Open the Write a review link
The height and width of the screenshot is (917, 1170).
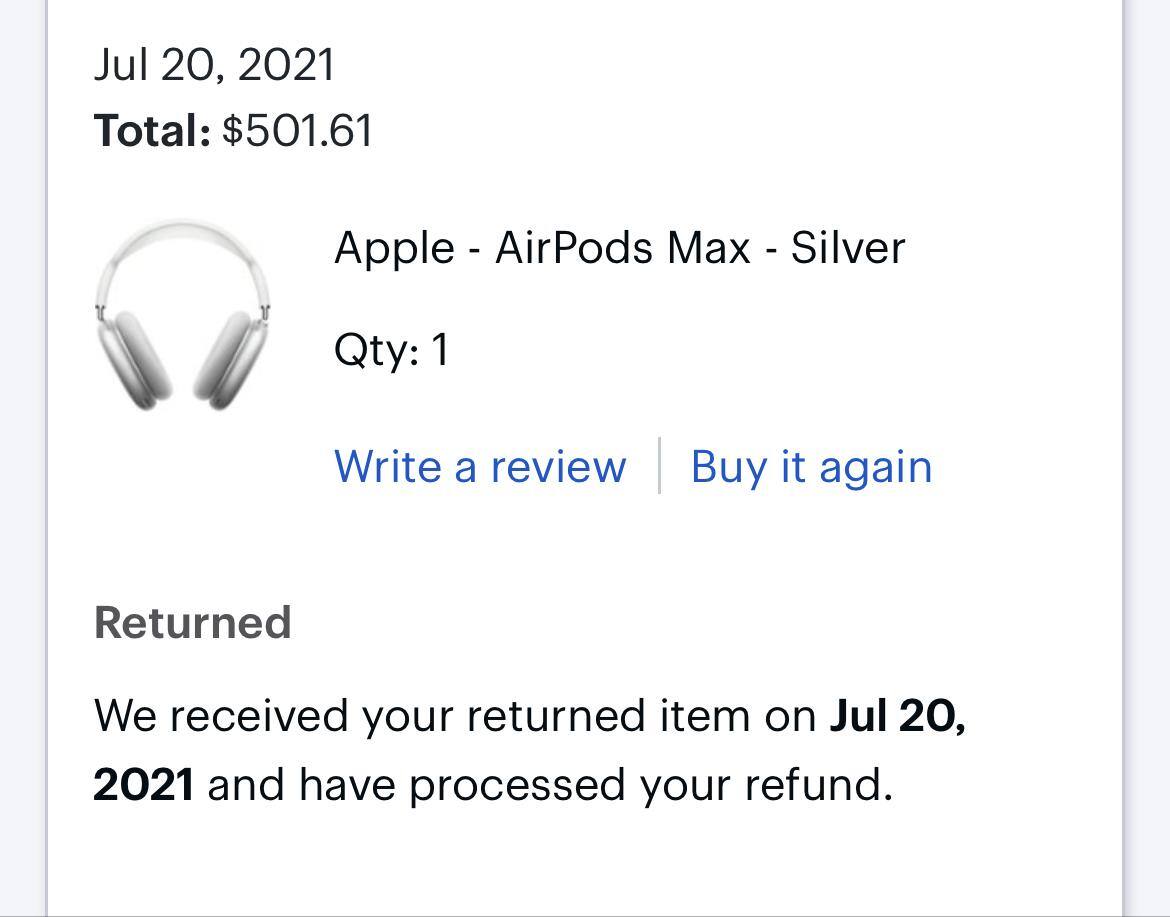tap(480, 467)
